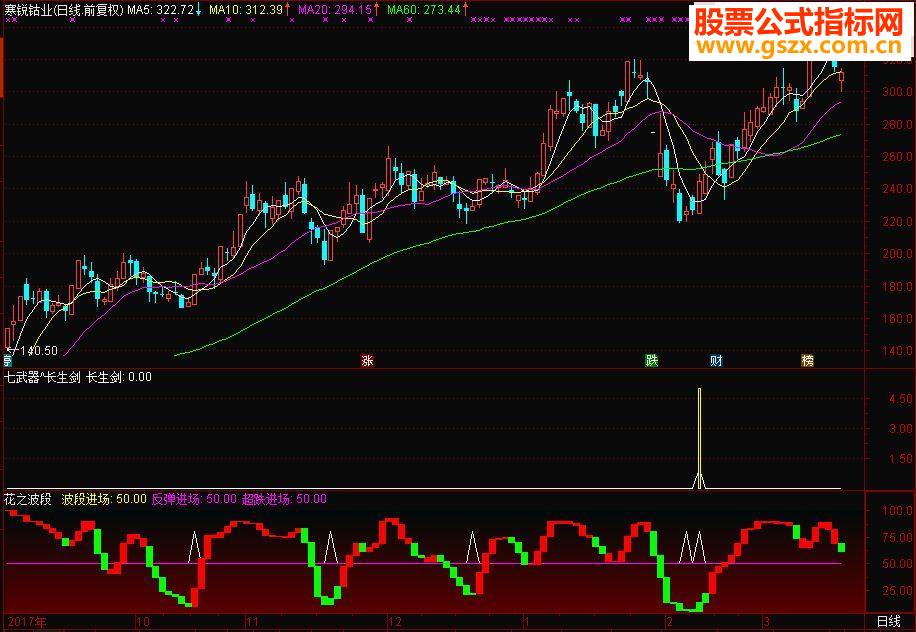Viewport: 916px width, 632px height.
Task: Select the MA60: 273.44 label
Action: pos(424,10)
